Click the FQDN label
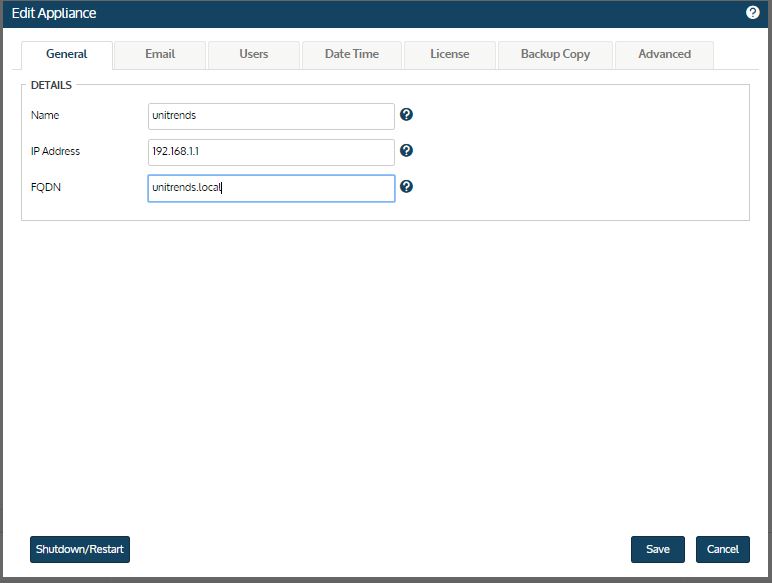Screen dimensions: 772x583 tap(46, 187)
